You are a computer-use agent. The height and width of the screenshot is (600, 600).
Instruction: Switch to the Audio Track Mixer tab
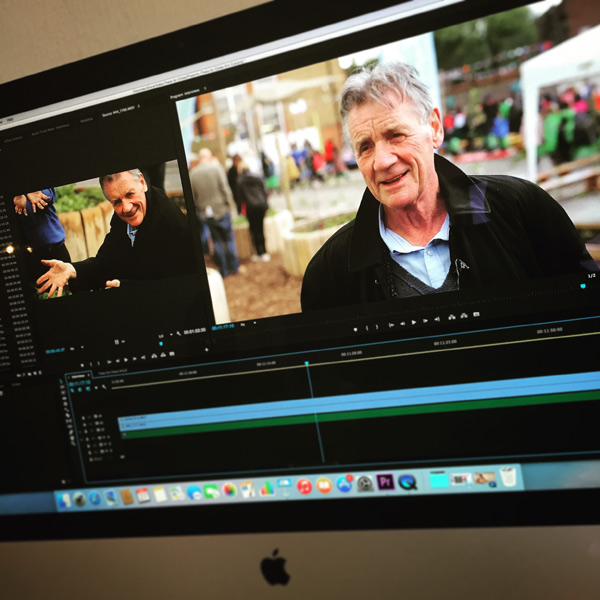(51, 130)
